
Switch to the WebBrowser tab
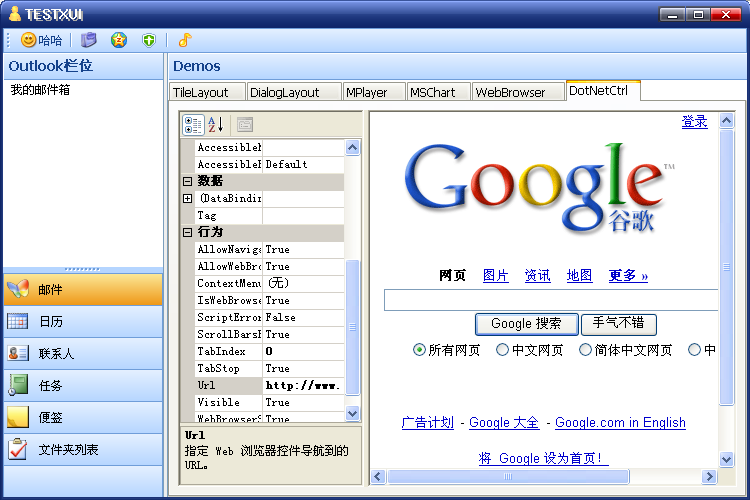tap(518, 92)
